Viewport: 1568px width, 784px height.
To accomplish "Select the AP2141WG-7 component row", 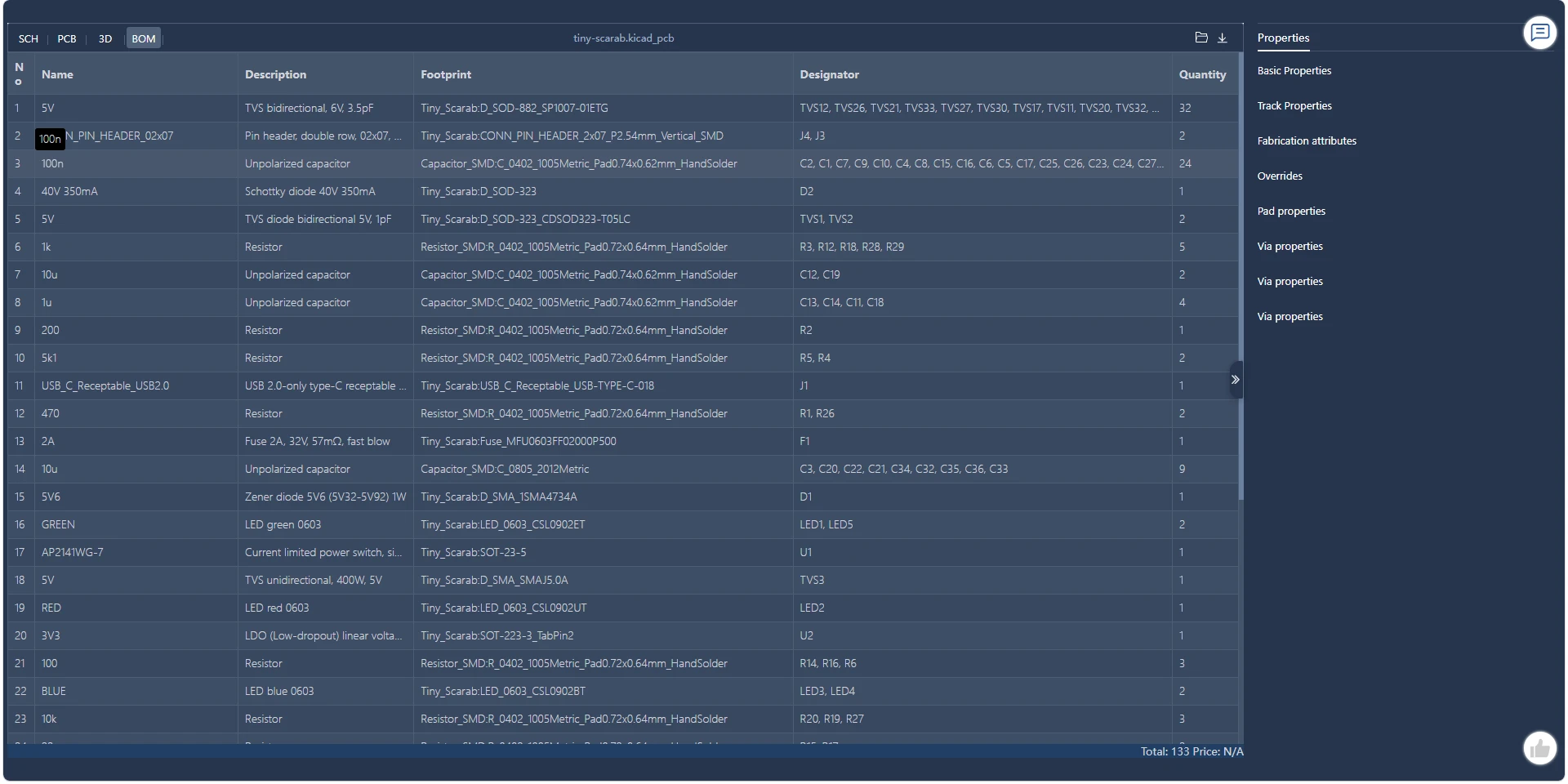I will 73,552.
